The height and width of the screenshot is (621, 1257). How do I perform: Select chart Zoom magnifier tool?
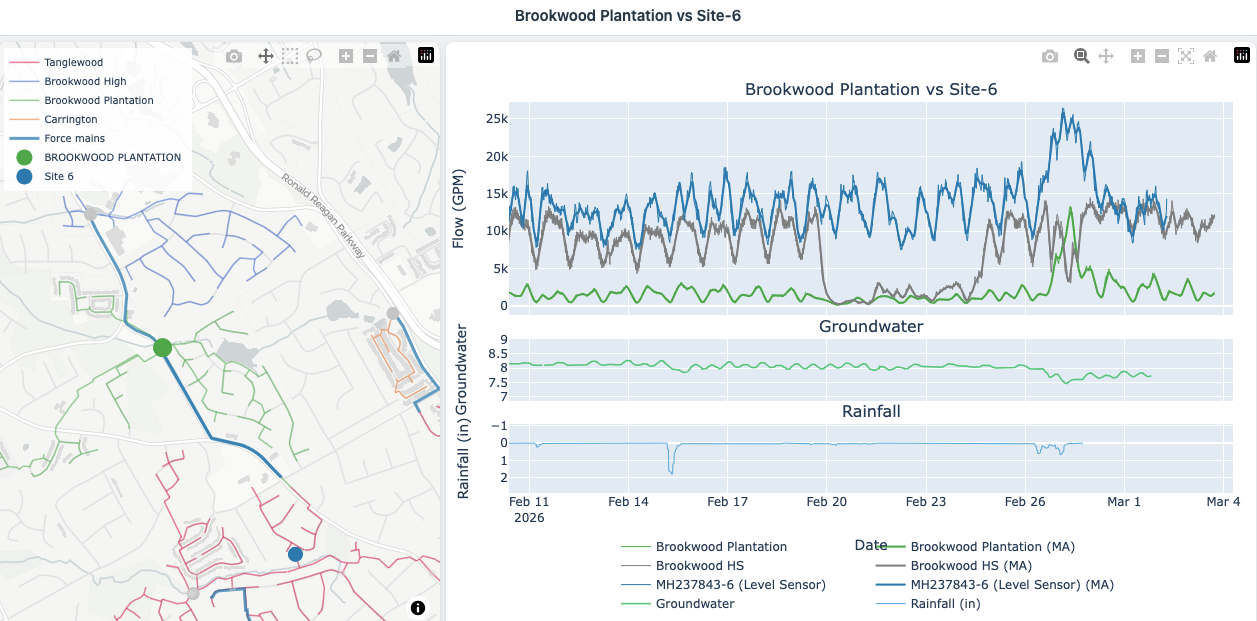click(1081, 56)
